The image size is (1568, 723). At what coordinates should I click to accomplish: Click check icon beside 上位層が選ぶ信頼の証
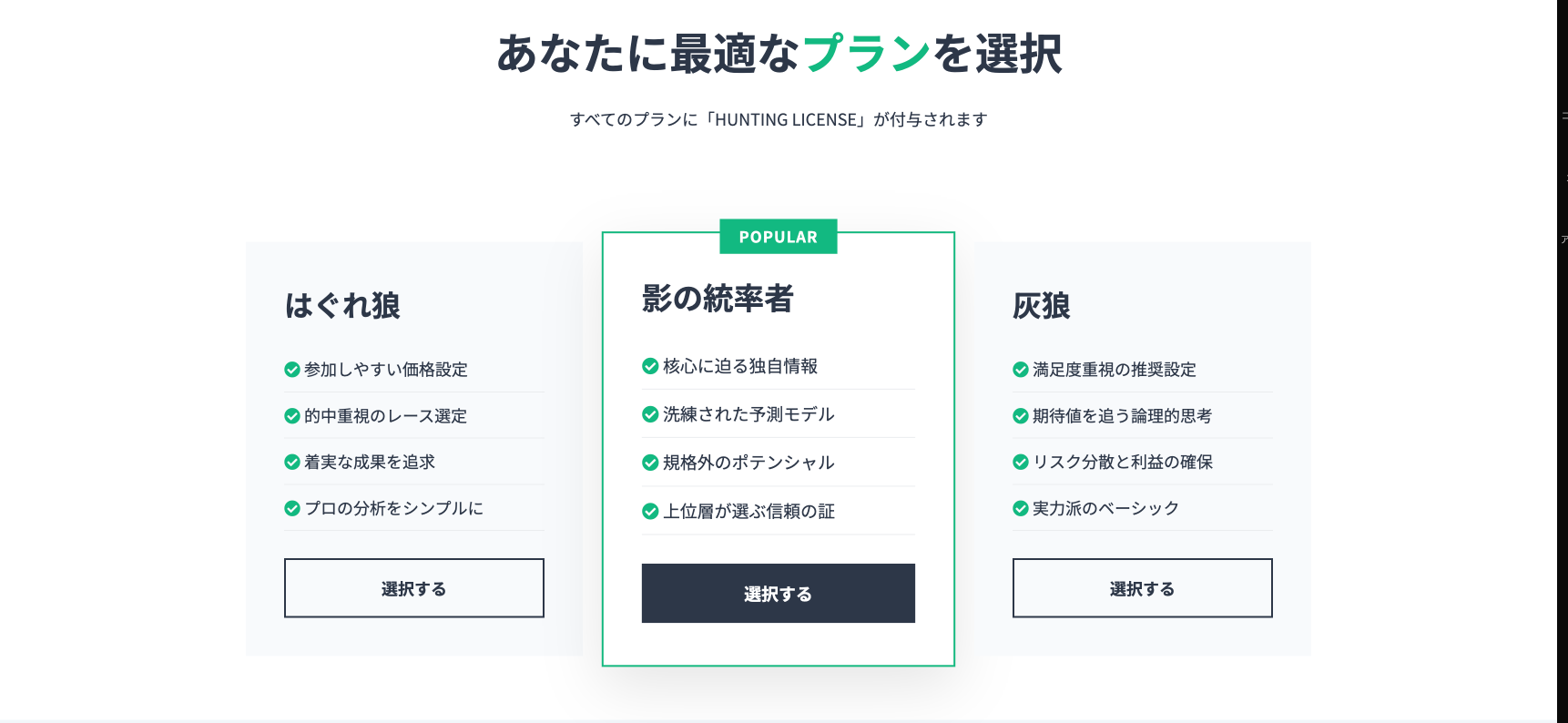(x=650, y=512)
